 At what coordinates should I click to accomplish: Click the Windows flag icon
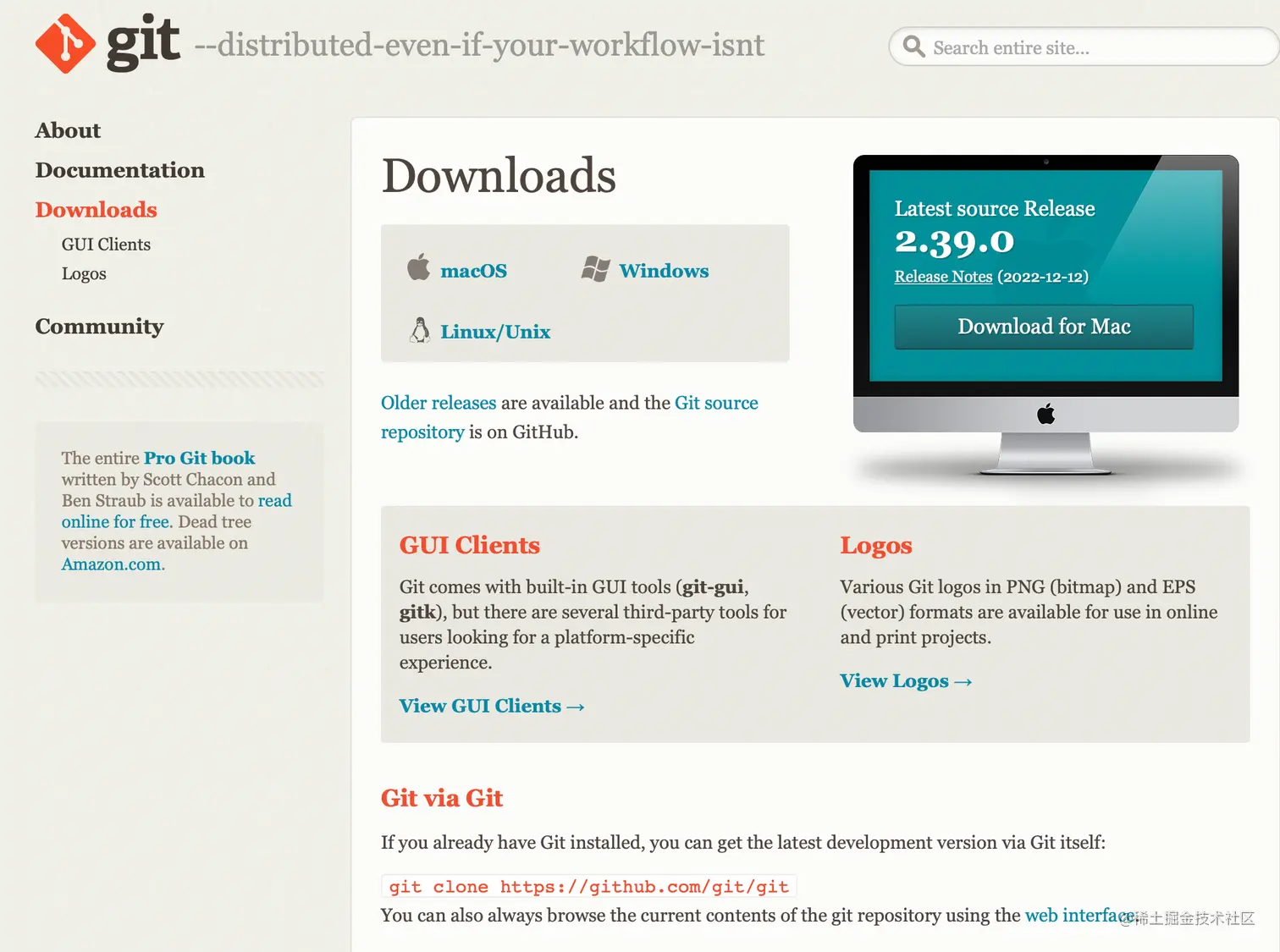(x=596, y=269)
